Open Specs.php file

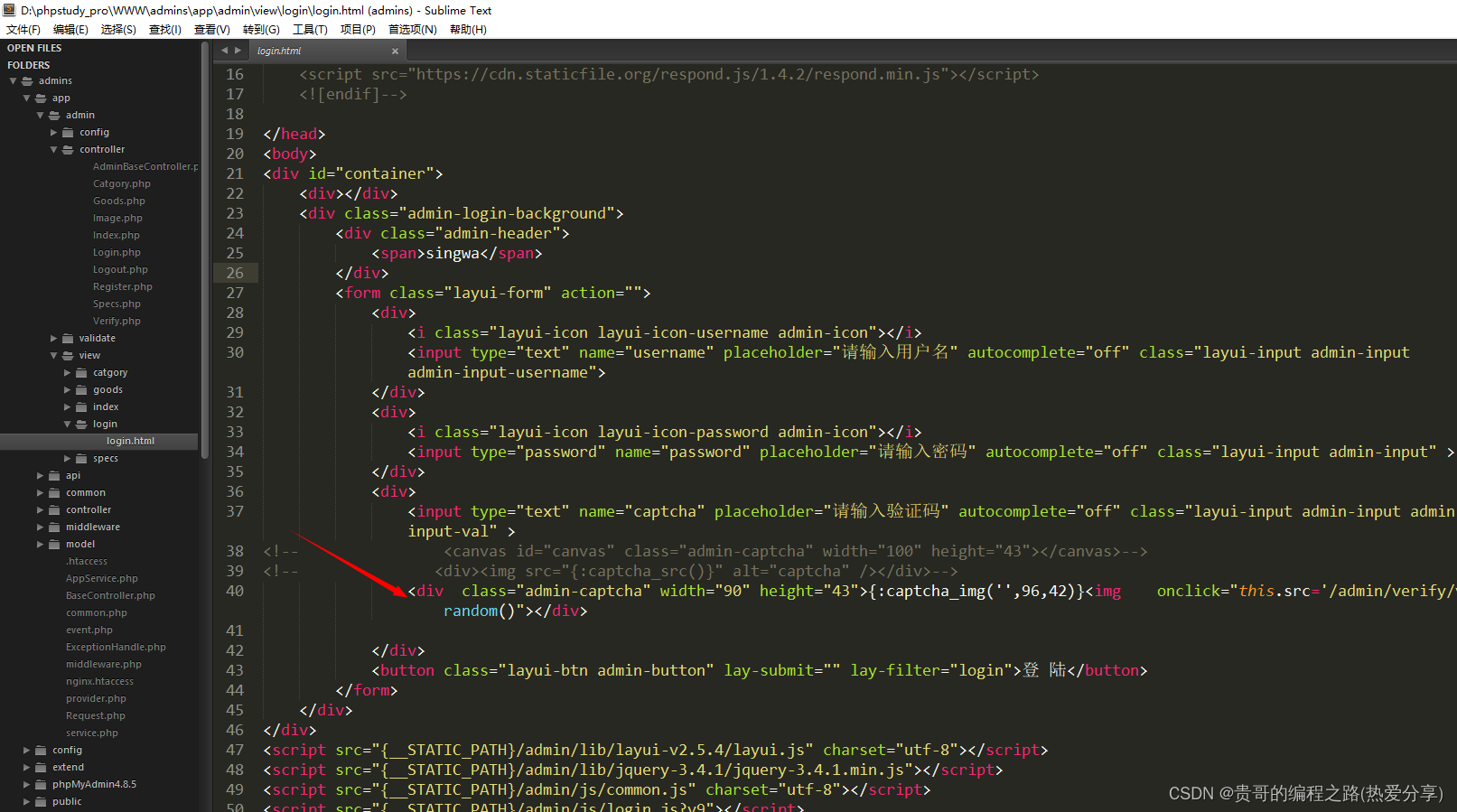[117, 303]
